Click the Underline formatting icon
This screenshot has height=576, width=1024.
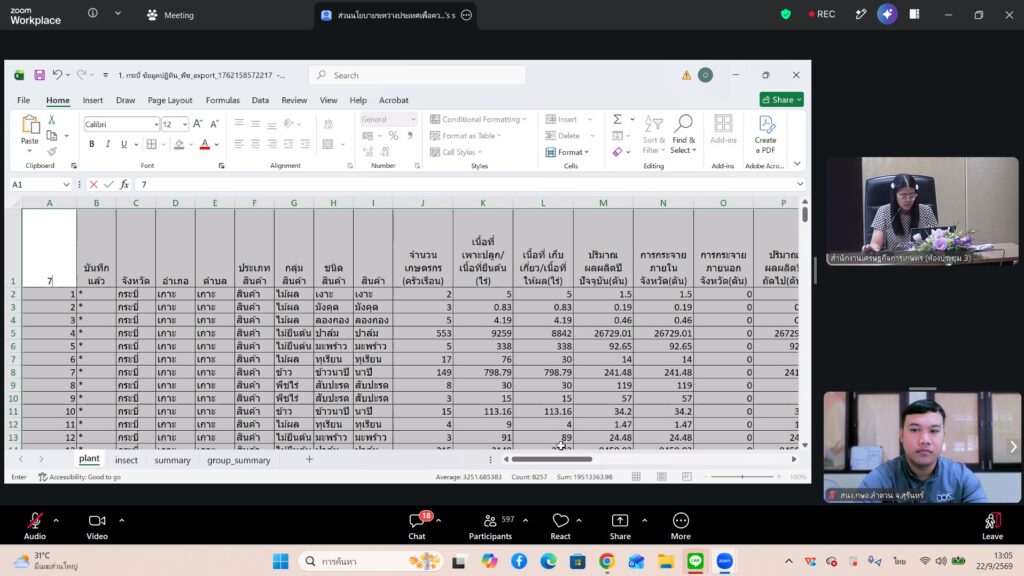(123, 144)
